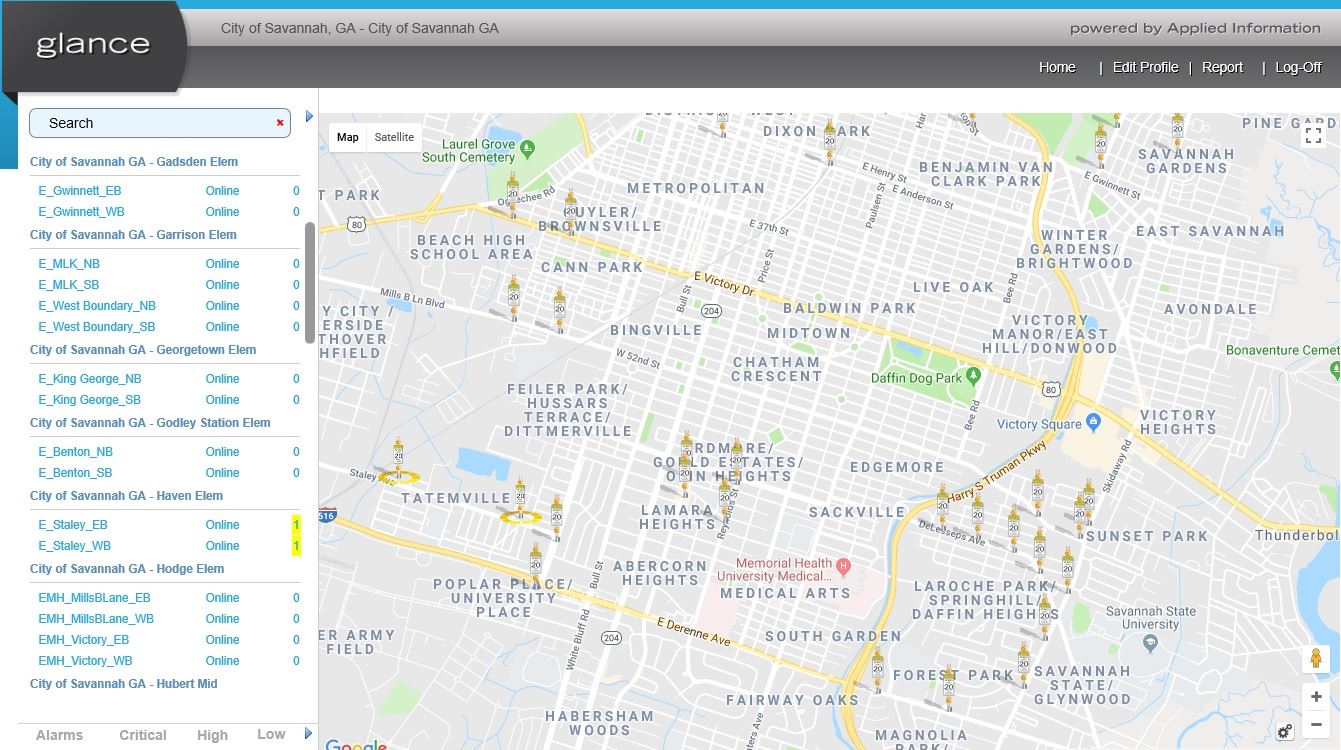Open the map settings gear icon

point(1285,731)
